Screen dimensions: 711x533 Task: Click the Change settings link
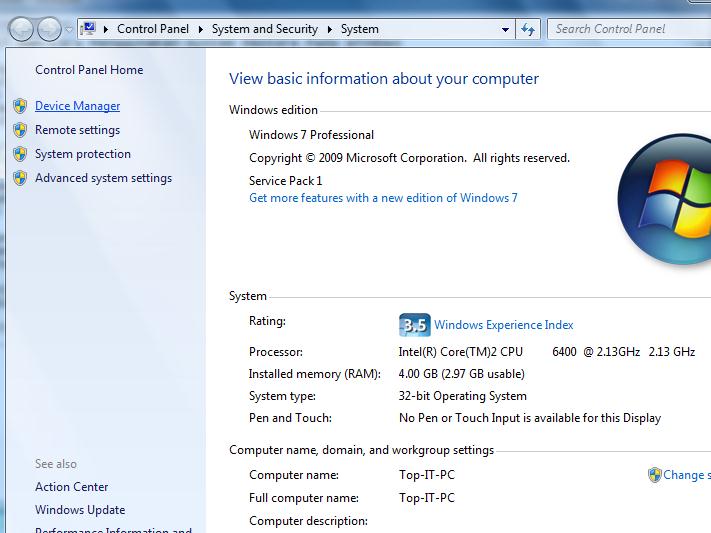click(687, 475)
